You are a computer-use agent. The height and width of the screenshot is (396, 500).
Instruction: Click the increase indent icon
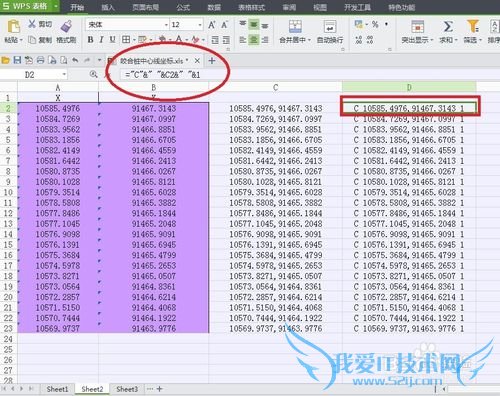pyautogui.click(x=226, y=40)
